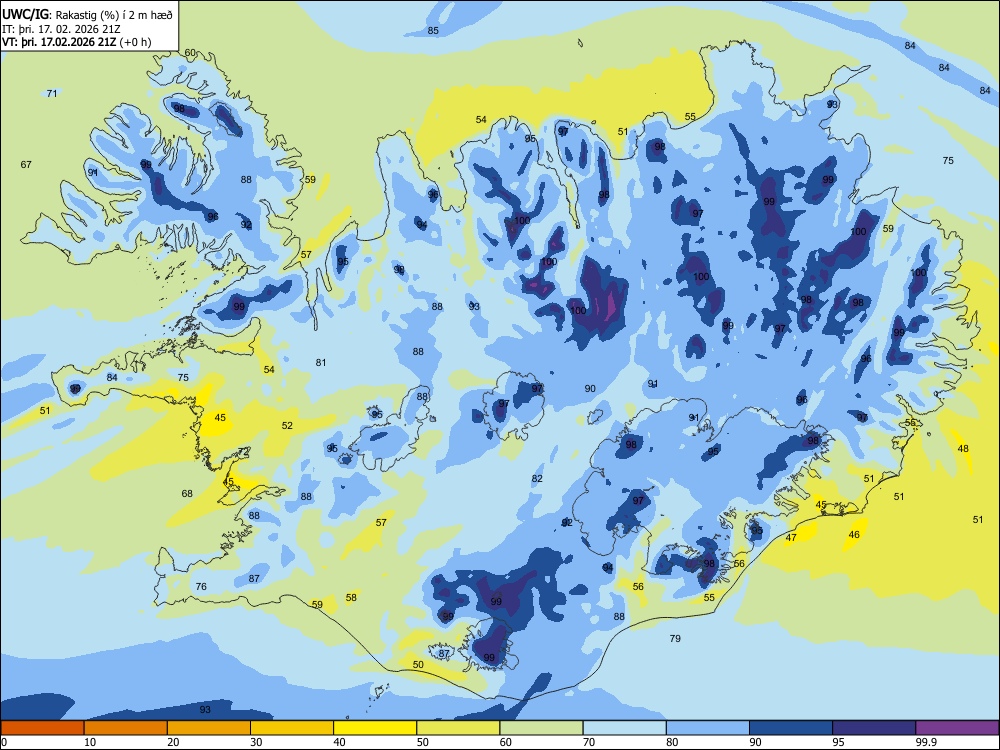The image size is (1000, 750).
Task: Click the '50' value in the yellow southern area
Action: tap(418, 665)
